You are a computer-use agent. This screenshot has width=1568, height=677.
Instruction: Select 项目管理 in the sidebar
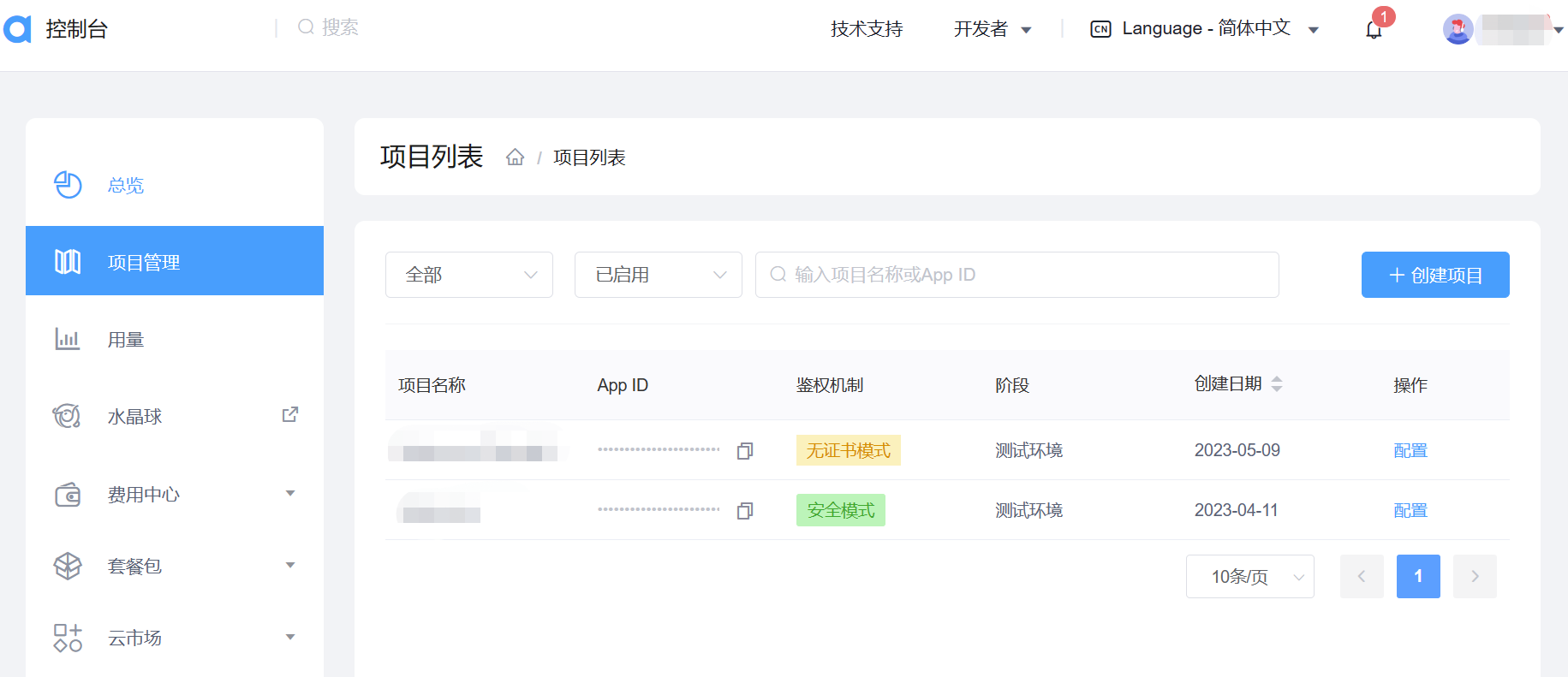coord(175,261)
